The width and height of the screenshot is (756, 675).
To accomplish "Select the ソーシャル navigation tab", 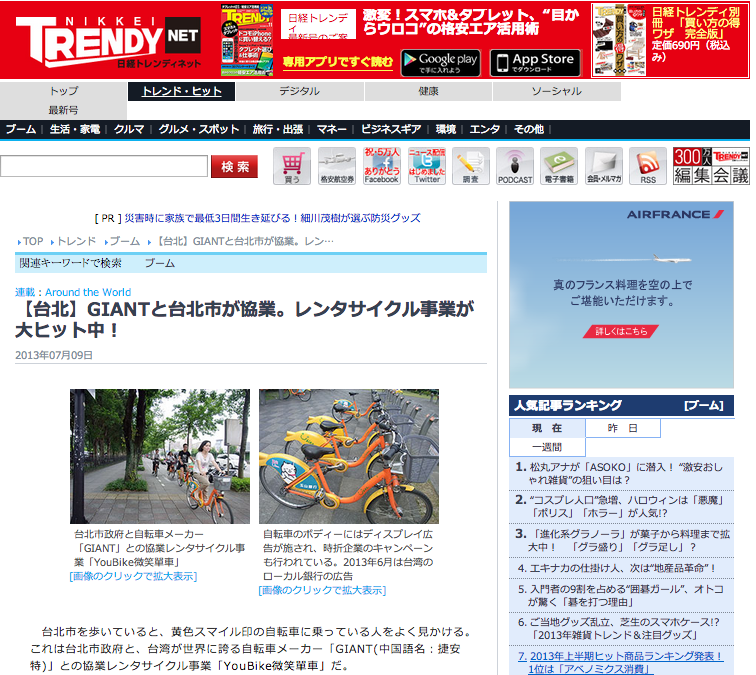I will pyautogui.click(x=556, y=91).
